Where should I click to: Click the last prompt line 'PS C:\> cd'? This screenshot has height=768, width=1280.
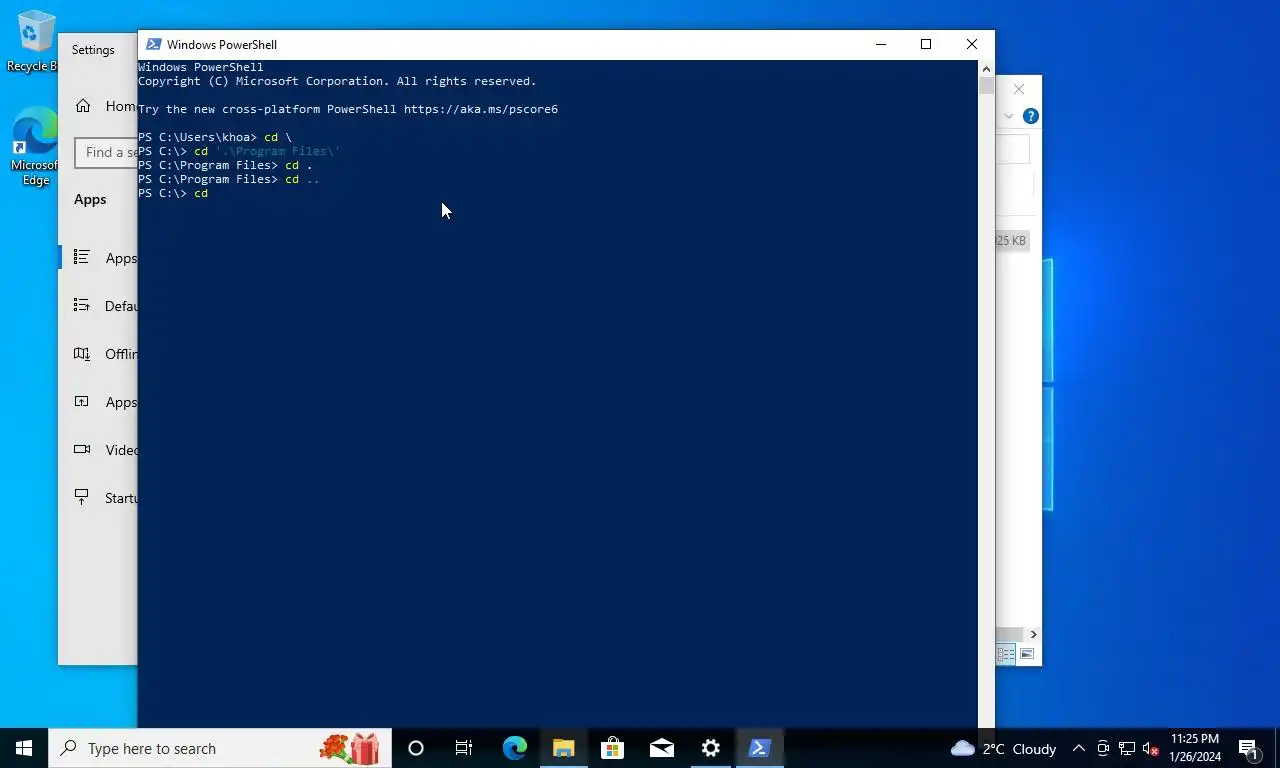[173, 193]
